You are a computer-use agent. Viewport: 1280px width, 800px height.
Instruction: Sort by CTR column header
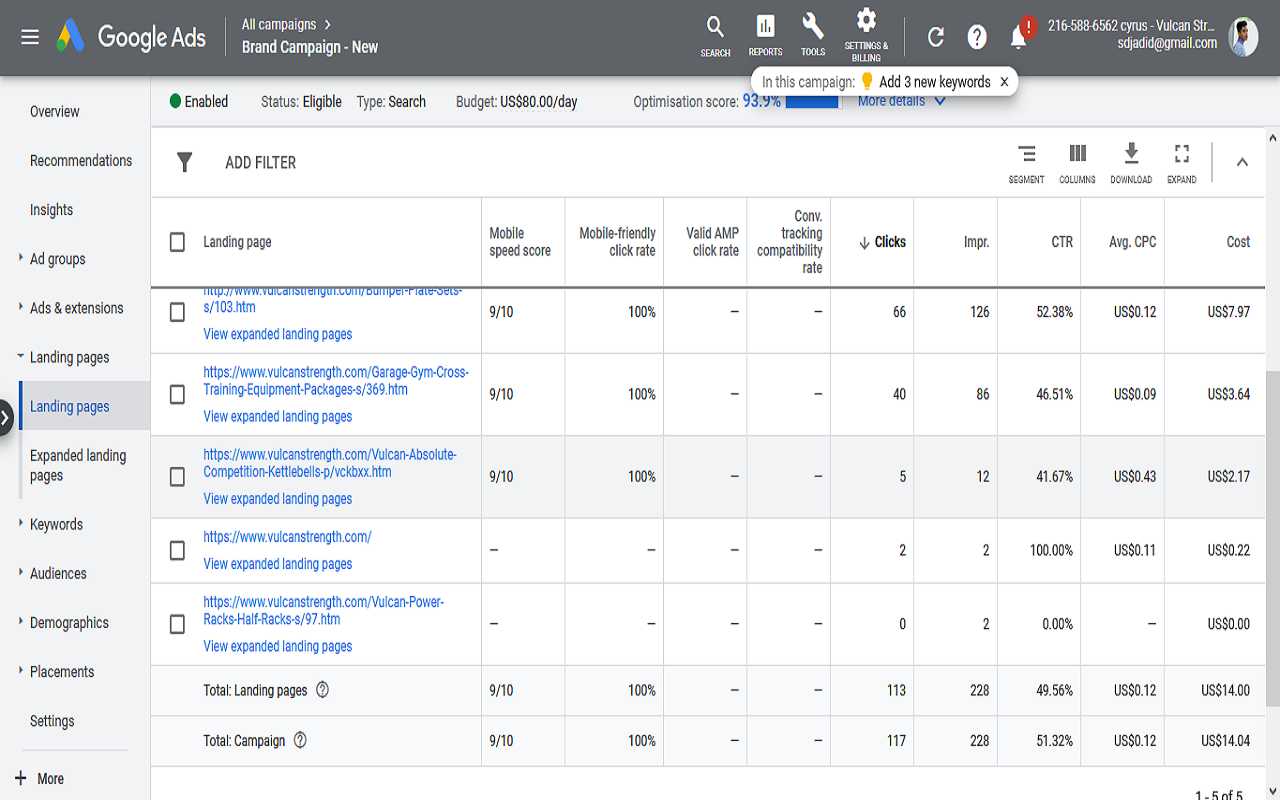coord(1062,242)
